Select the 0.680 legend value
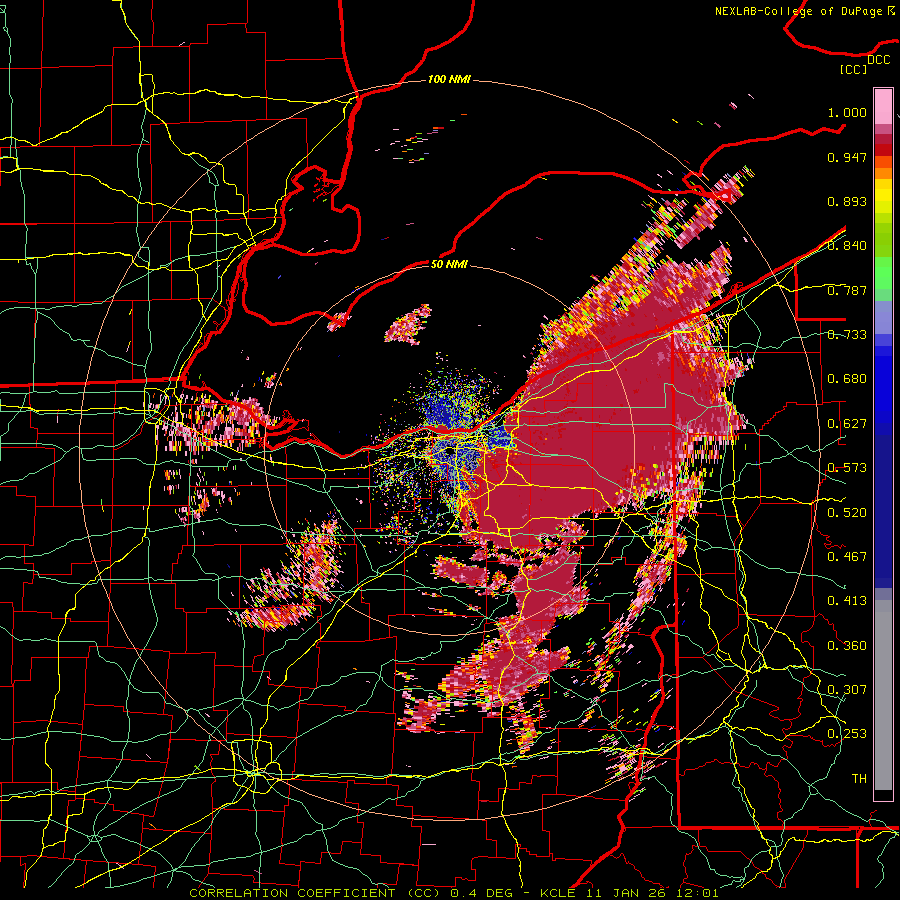 pos(847,379)
